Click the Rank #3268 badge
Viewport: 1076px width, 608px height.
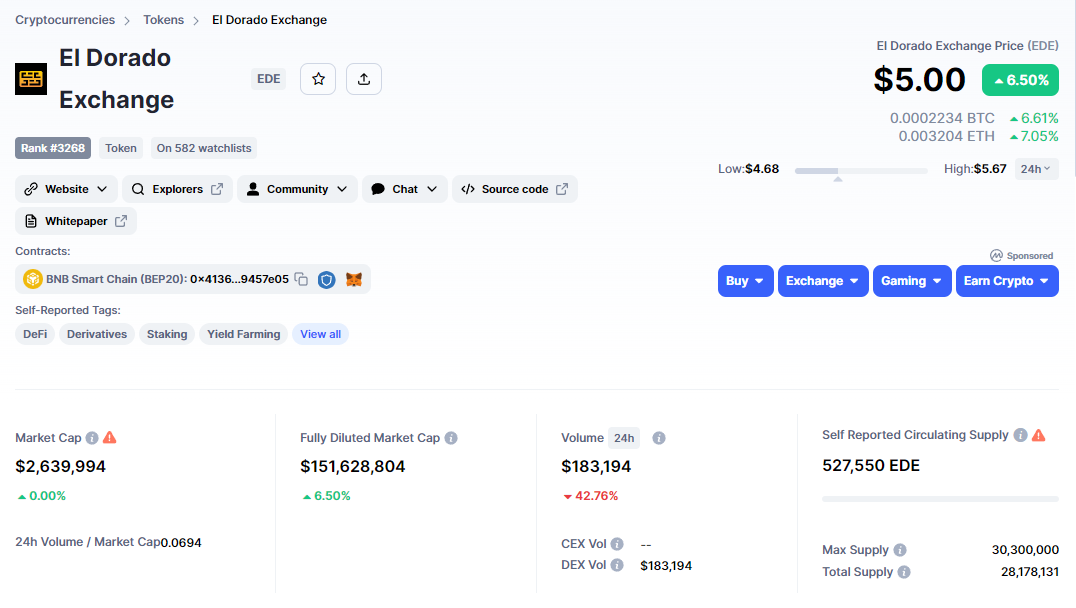pyautogui.click(x=53, y=148)
